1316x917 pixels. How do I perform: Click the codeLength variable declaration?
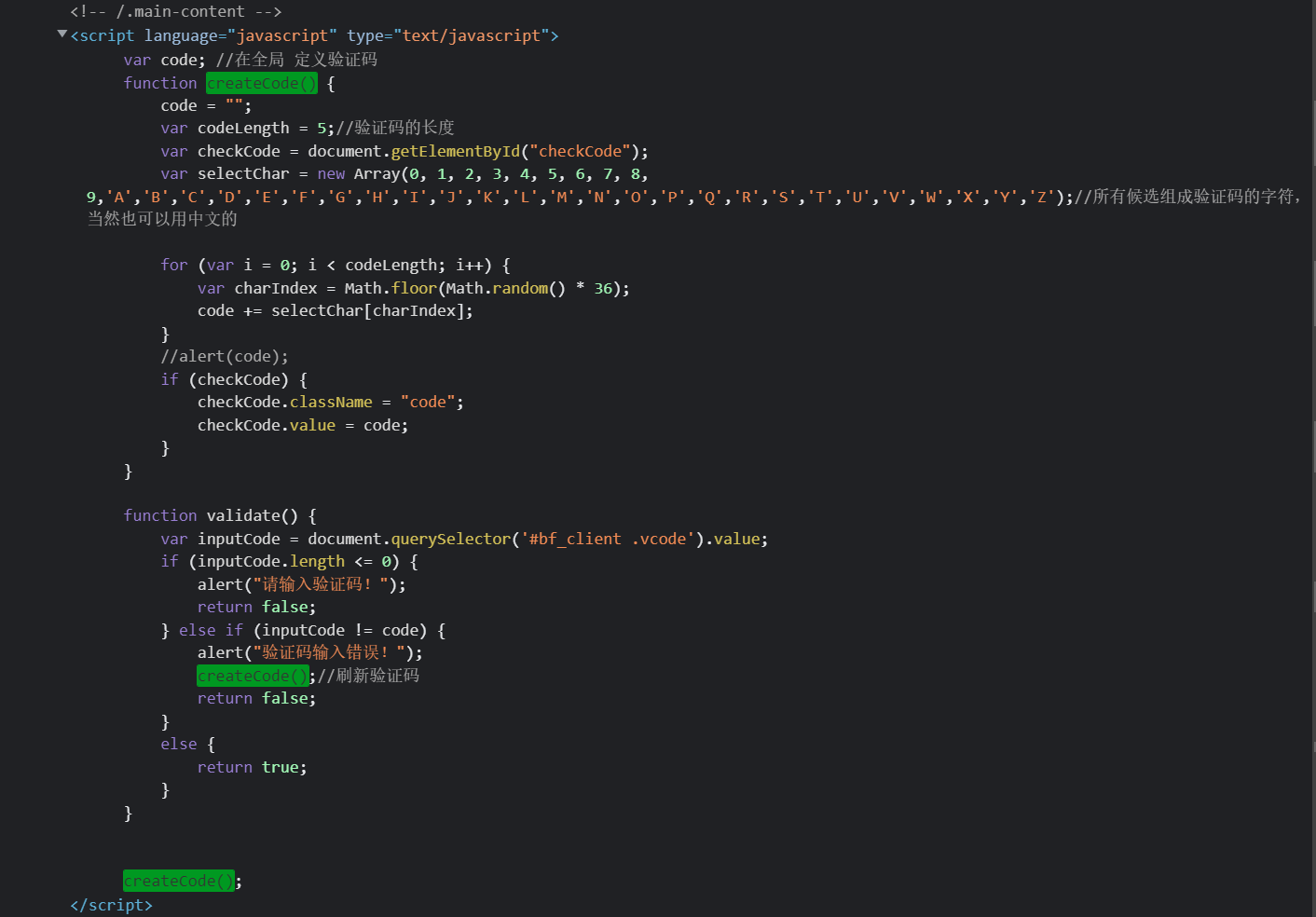point(243,128)
